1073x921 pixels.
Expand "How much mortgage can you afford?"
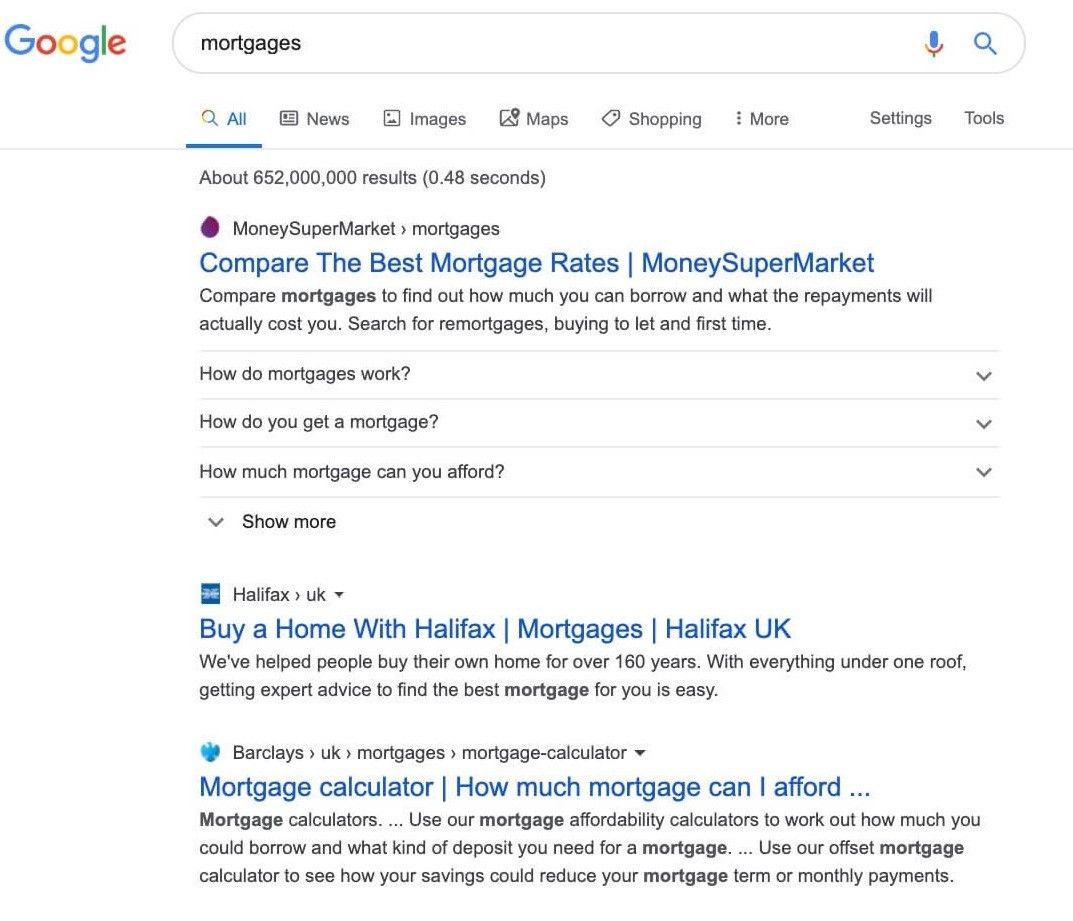click(599, 472)
